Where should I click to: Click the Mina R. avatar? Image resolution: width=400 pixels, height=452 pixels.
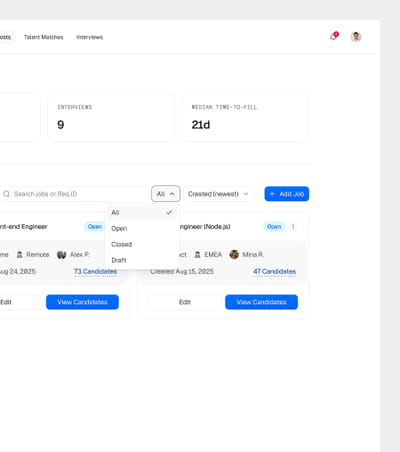click(x=234, y=254)
